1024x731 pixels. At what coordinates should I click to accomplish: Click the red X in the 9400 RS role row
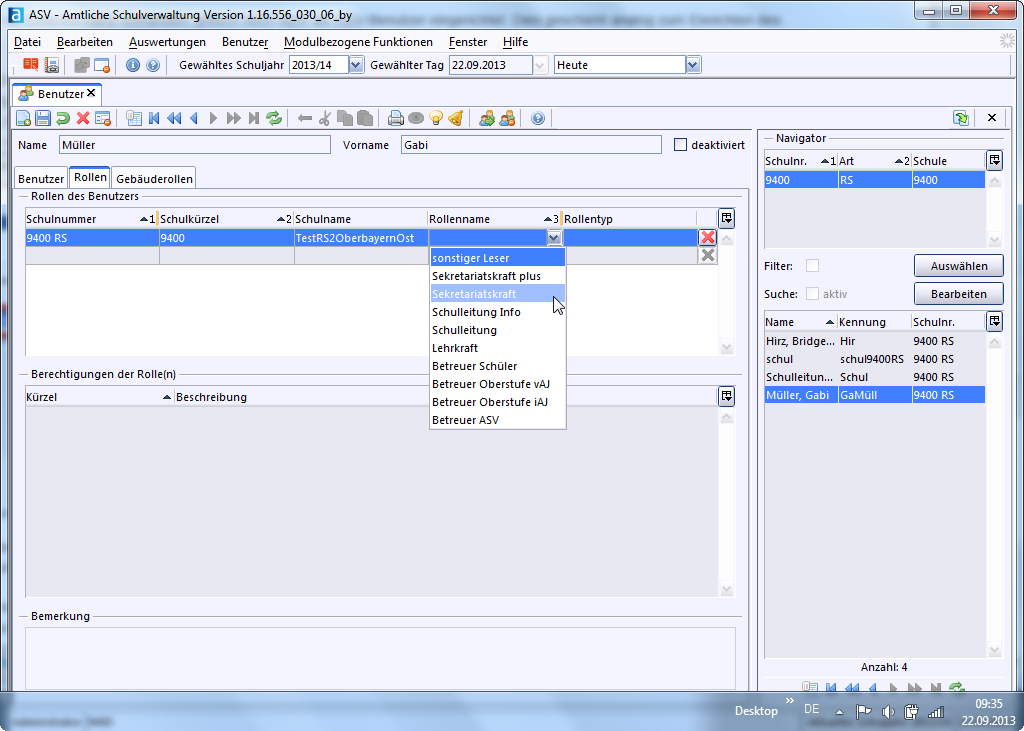pos(707,237)
